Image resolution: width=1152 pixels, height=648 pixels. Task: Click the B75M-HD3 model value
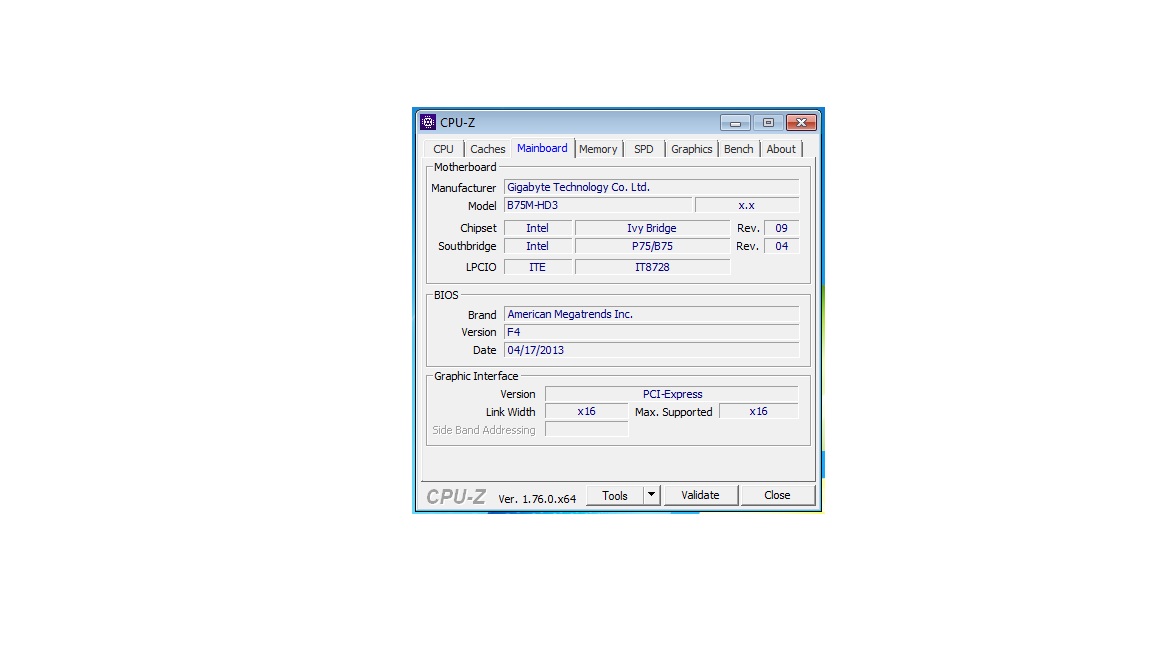click(x=598, y=206)
